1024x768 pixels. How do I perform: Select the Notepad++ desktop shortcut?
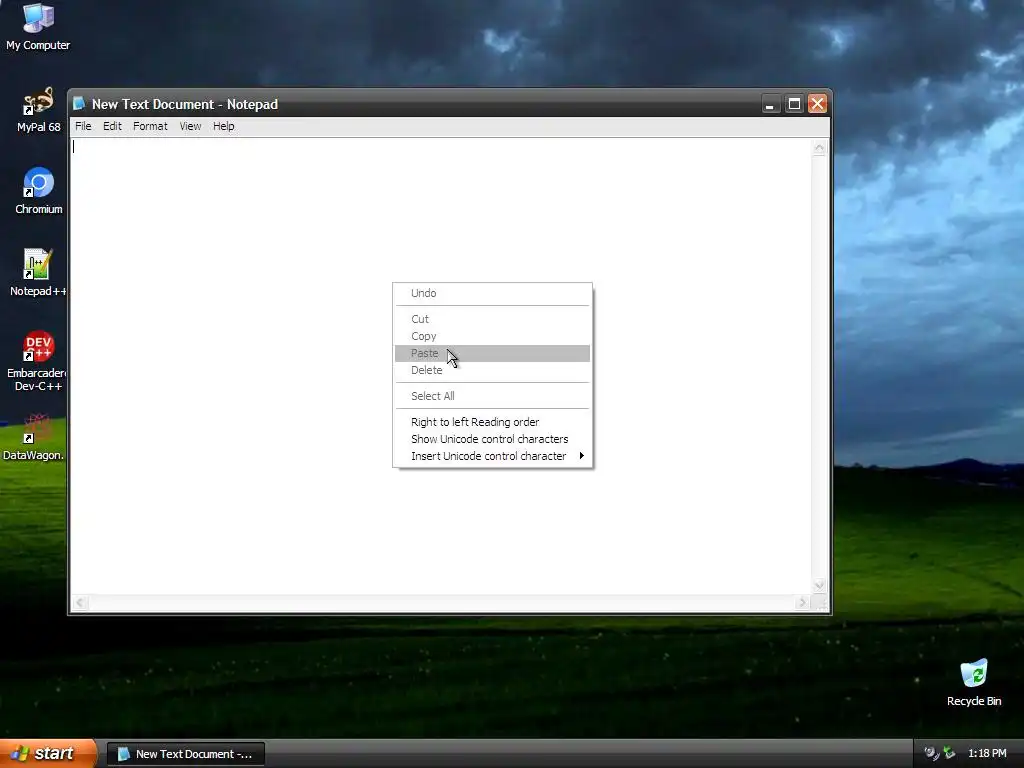click(x=38, y=273)
